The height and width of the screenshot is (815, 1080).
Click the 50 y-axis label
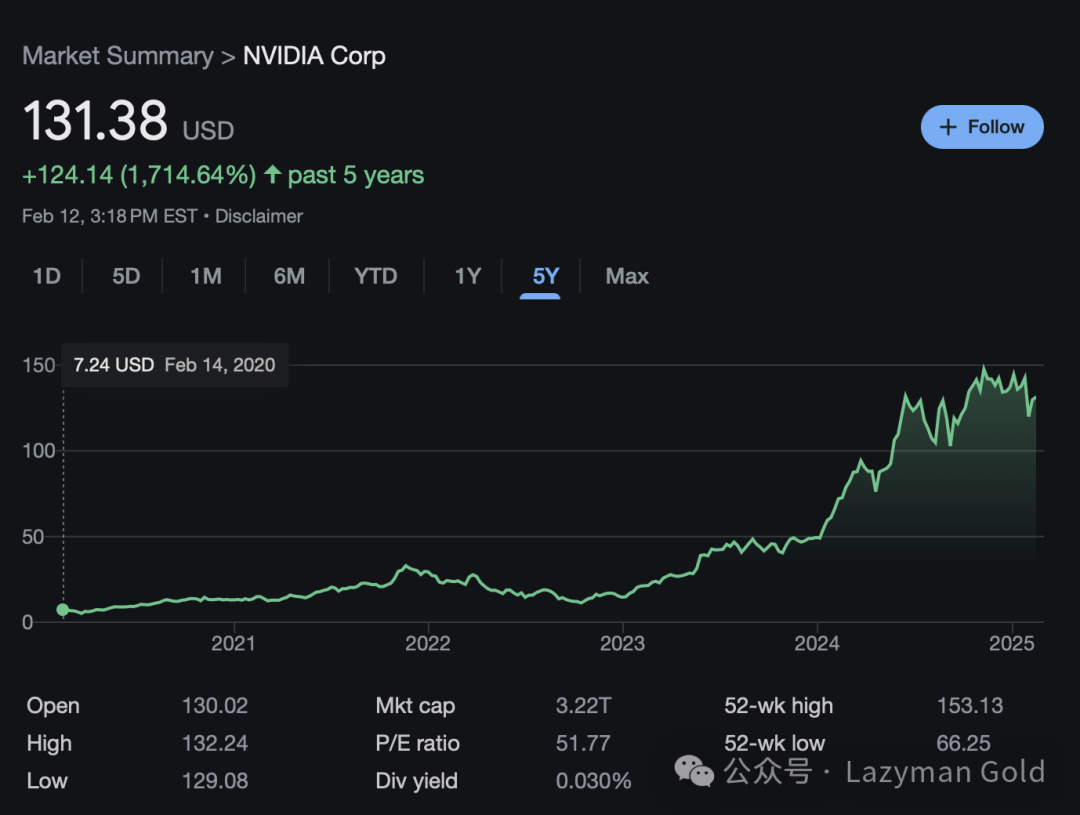coord(33,537)
